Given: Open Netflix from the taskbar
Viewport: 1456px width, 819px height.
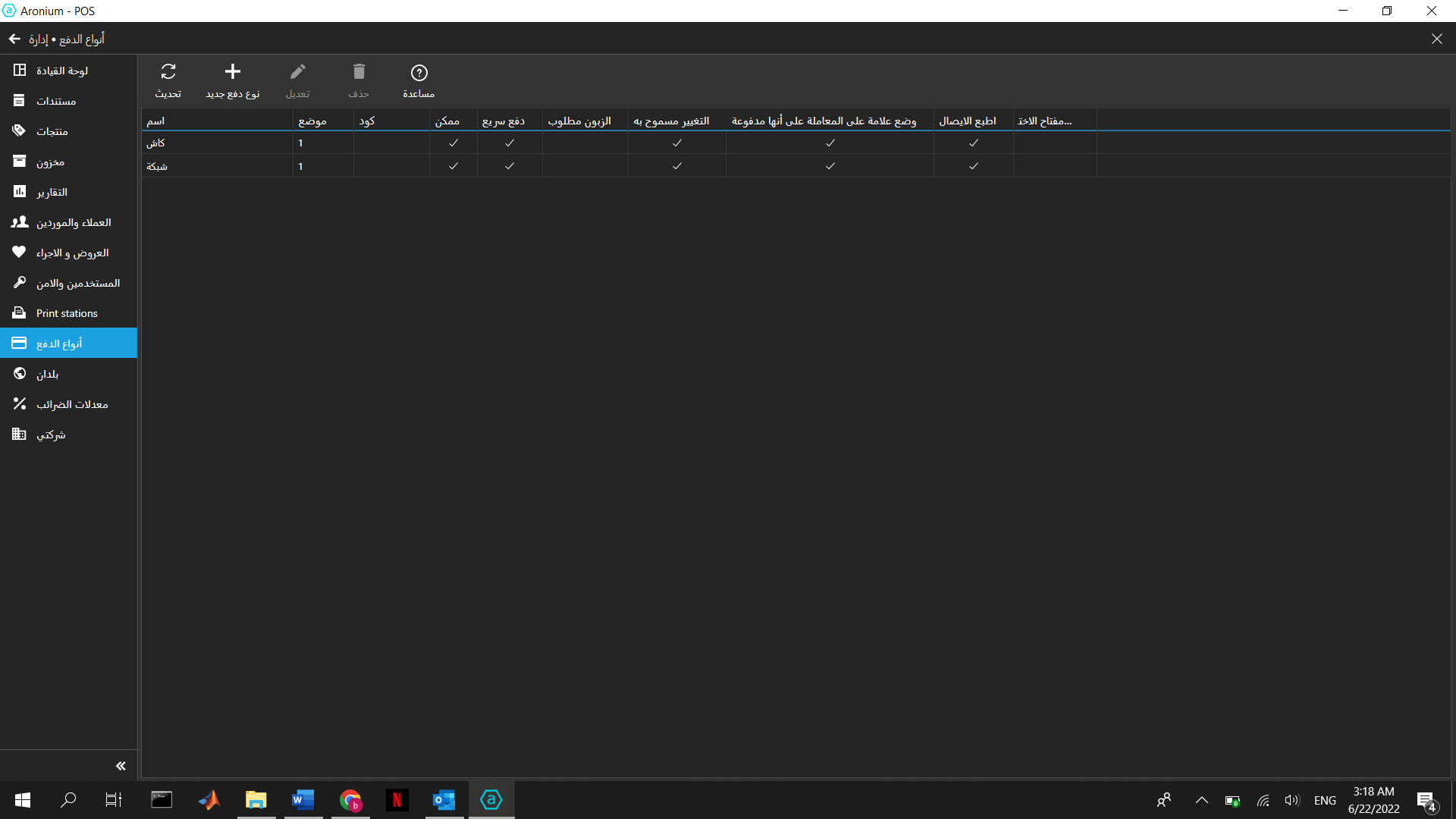Looking at the screenshot, I should click(x=397, y=800).
